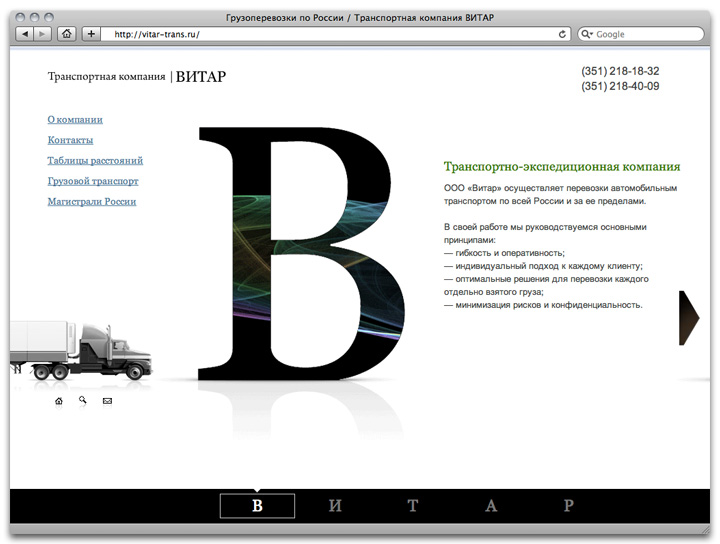Click the black next arrow on right edge

688,318
